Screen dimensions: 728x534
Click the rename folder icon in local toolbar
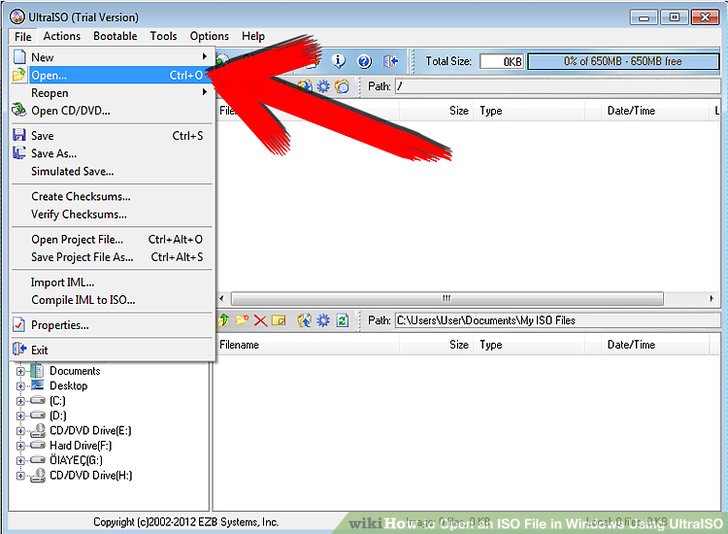[279, 320]
